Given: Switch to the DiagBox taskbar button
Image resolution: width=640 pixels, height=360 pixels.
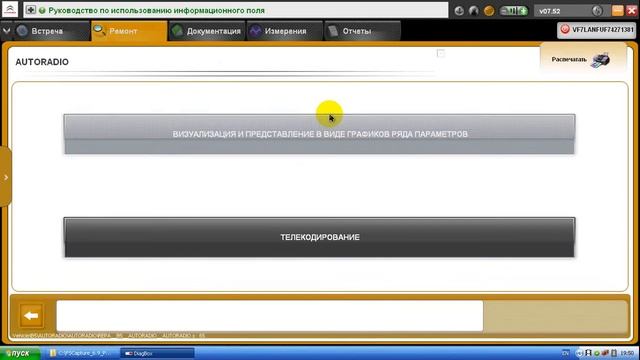Looking at the screenshot, I should tap(157, 353).
